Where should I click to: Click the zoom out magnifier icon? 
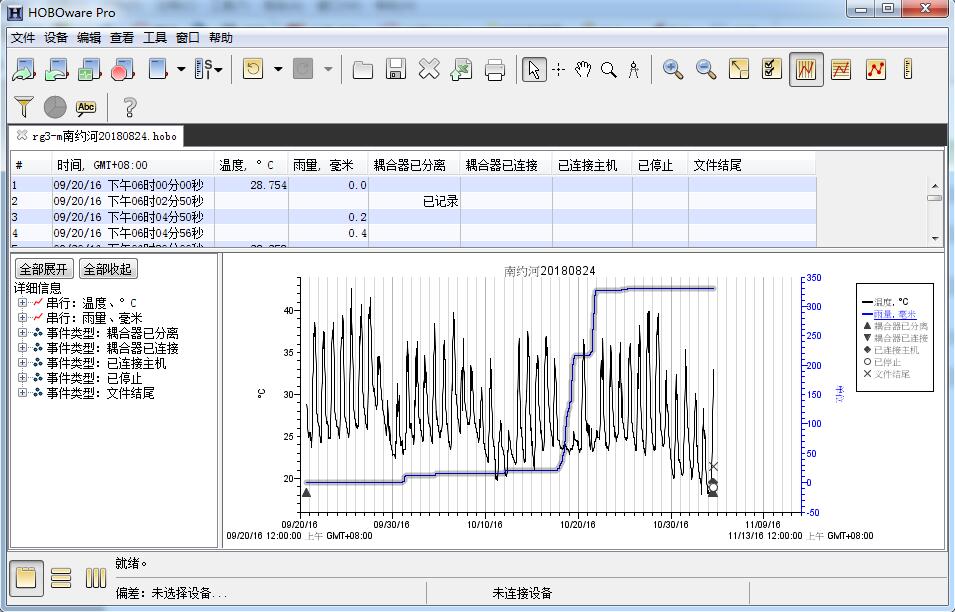[706, 69]
